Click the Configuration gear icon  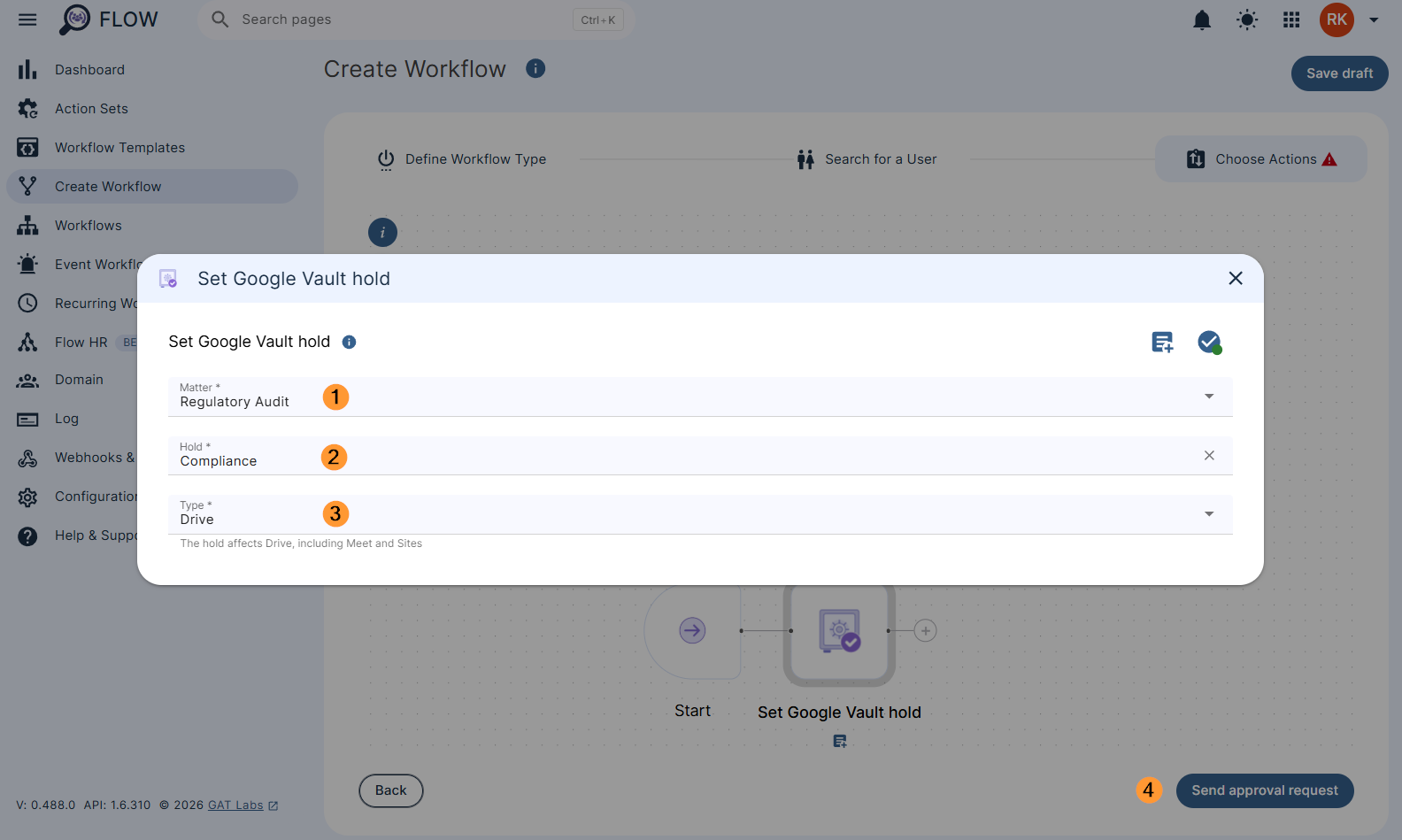(x=27, y=497)
